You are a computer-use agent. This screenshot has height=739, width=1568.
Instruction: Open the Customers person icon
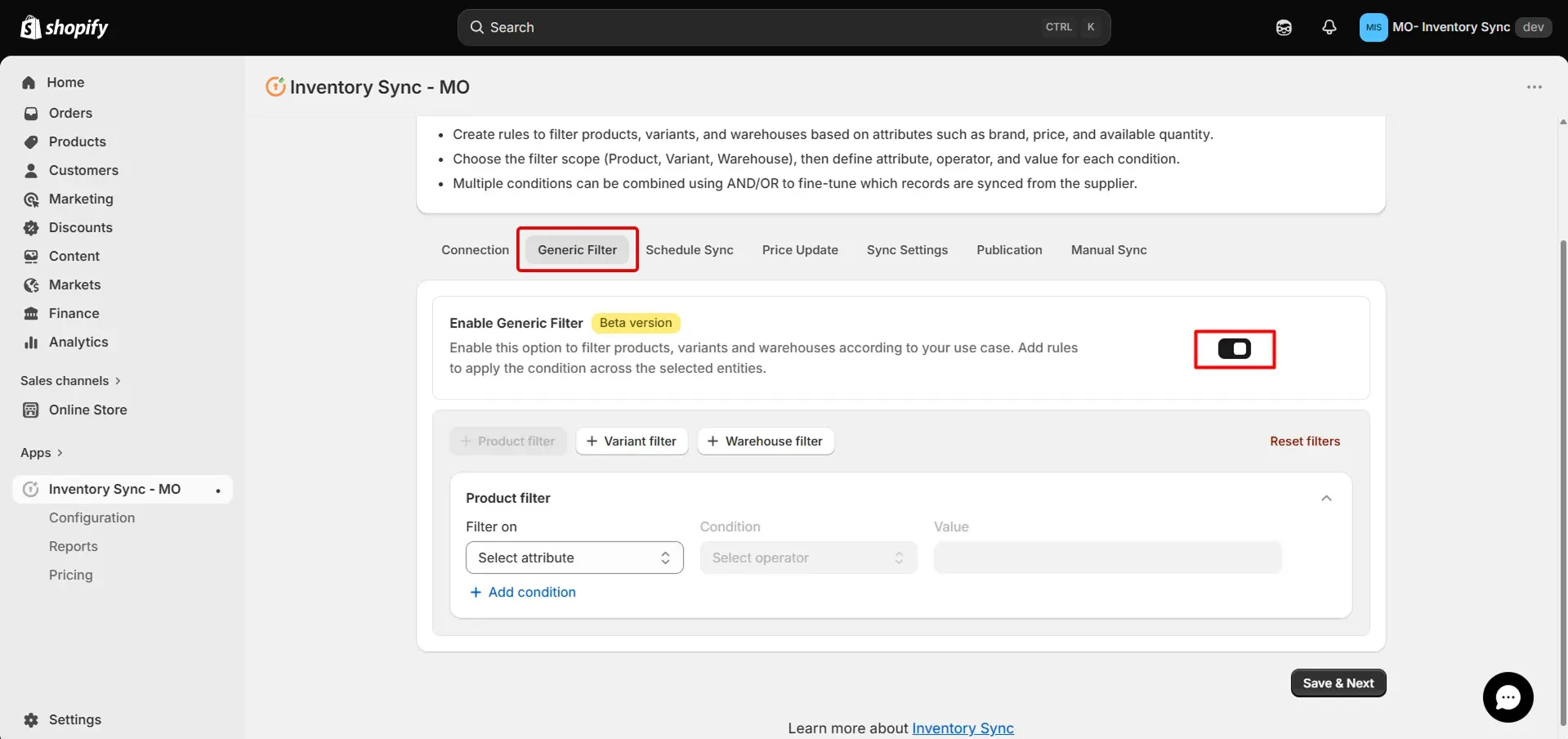click(31, 170)
